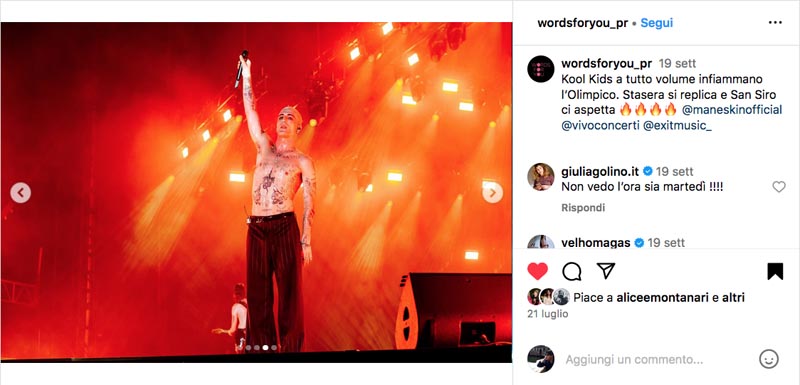Select the last carousel dot indicator

[x=274, y=347]
